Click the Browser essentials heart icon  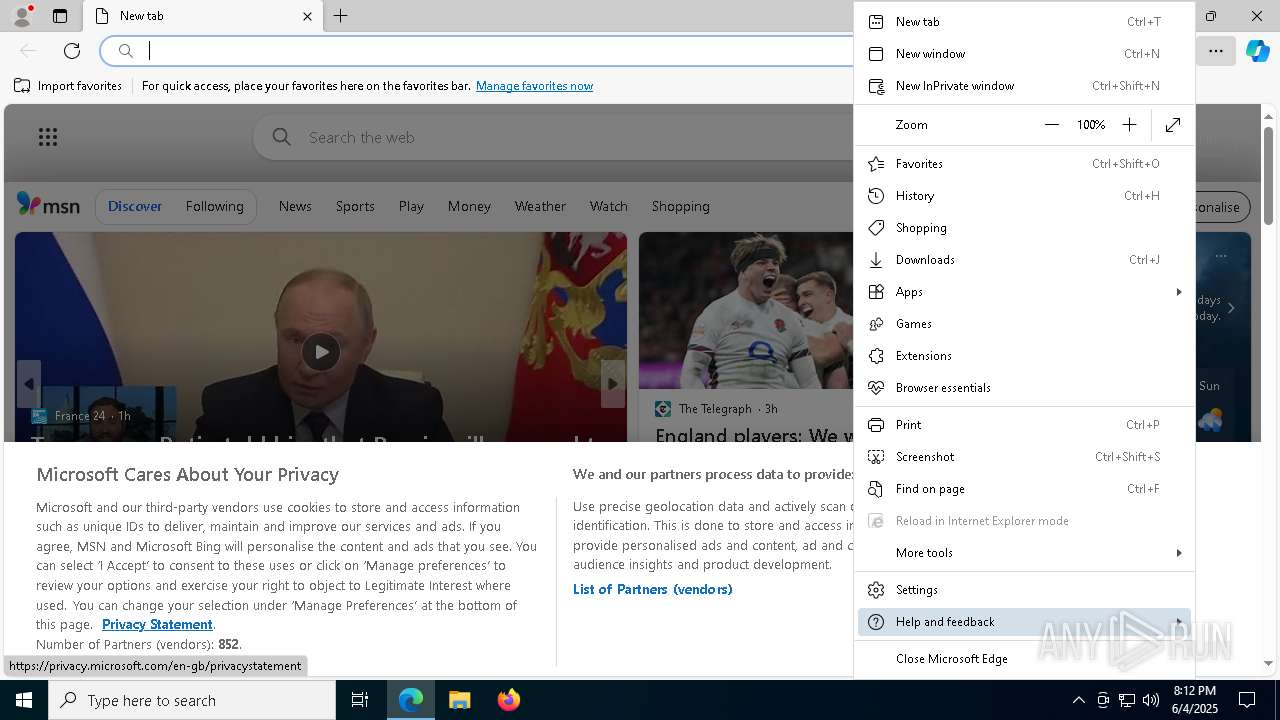876,388
